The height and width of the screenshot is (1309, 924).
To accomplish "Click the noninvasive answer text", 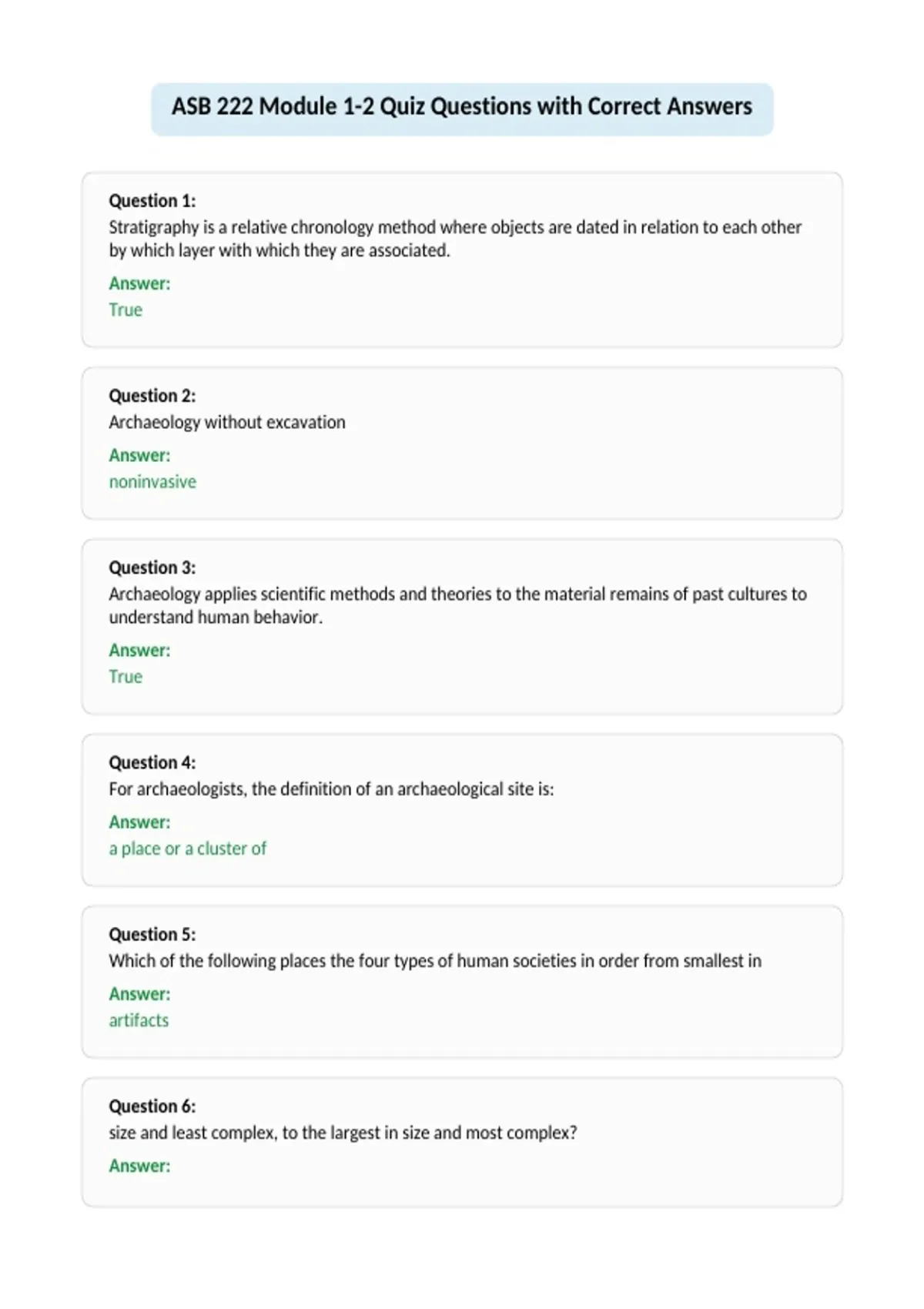I will [x=152, y=481].
